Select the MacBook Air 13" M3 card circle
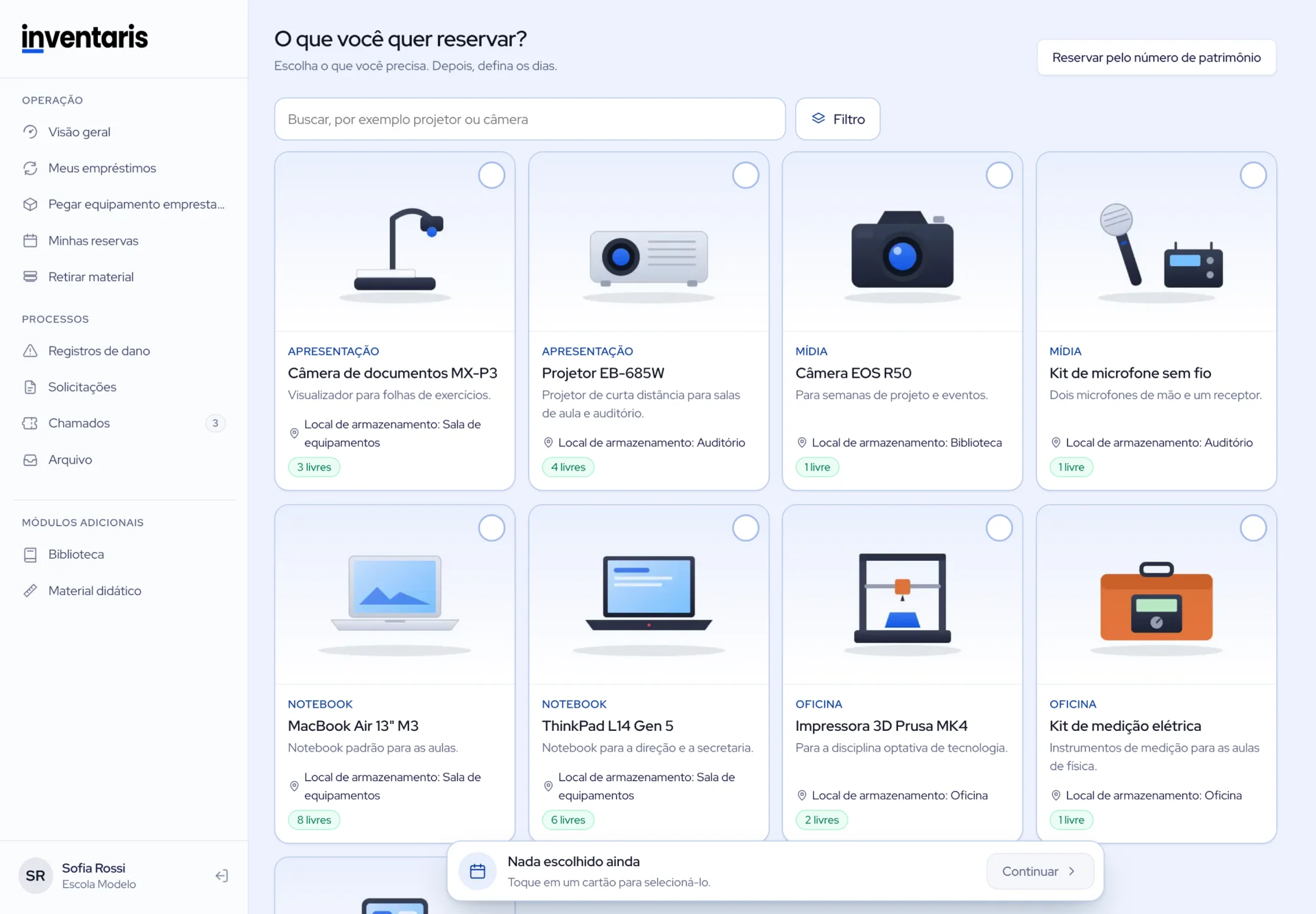 491,528
